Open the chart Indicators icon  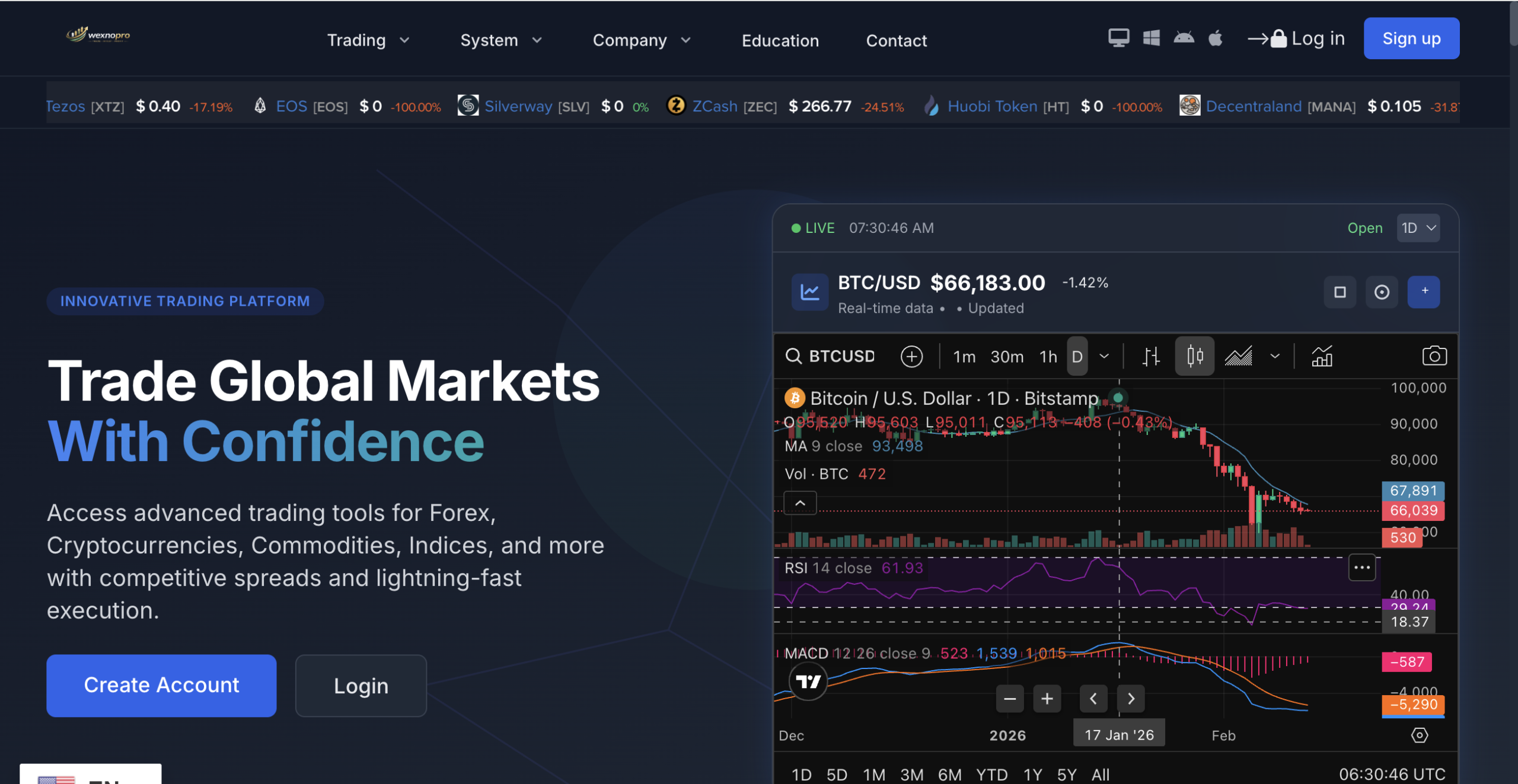click(x=1322, y=356)
